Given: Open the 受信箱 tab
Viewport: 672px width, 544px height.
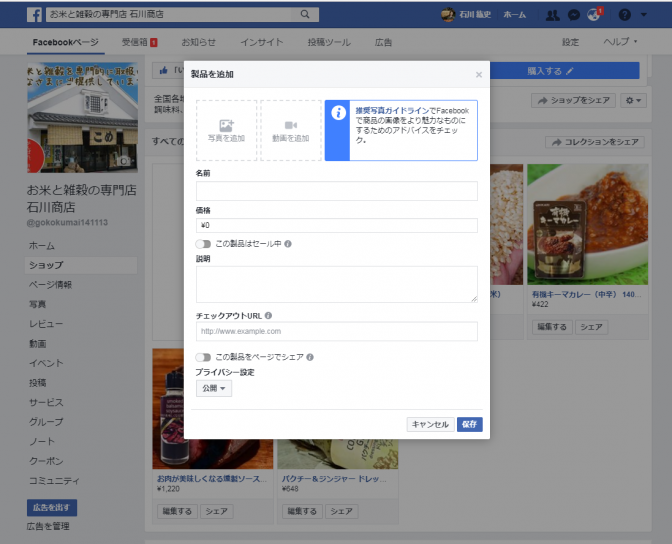Looking at the screenshot, I should coord(139,42).
